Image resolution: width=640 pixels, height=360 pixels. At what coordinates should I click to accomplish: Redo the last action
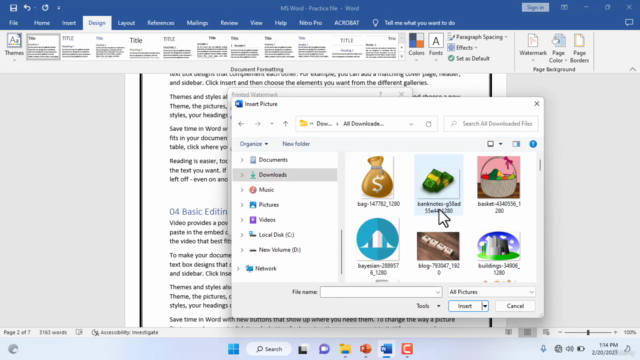tap(45, 8)
